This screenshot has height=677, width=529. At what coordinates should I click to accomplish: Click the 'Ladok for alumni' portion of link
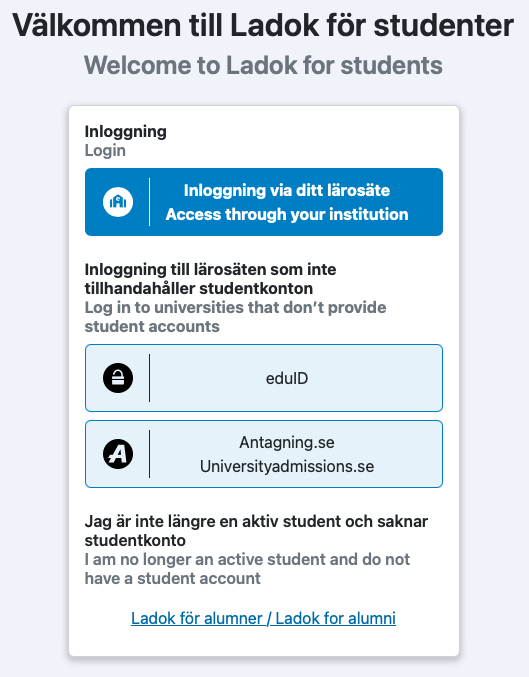pyautogui.click(x=336, y=618)
